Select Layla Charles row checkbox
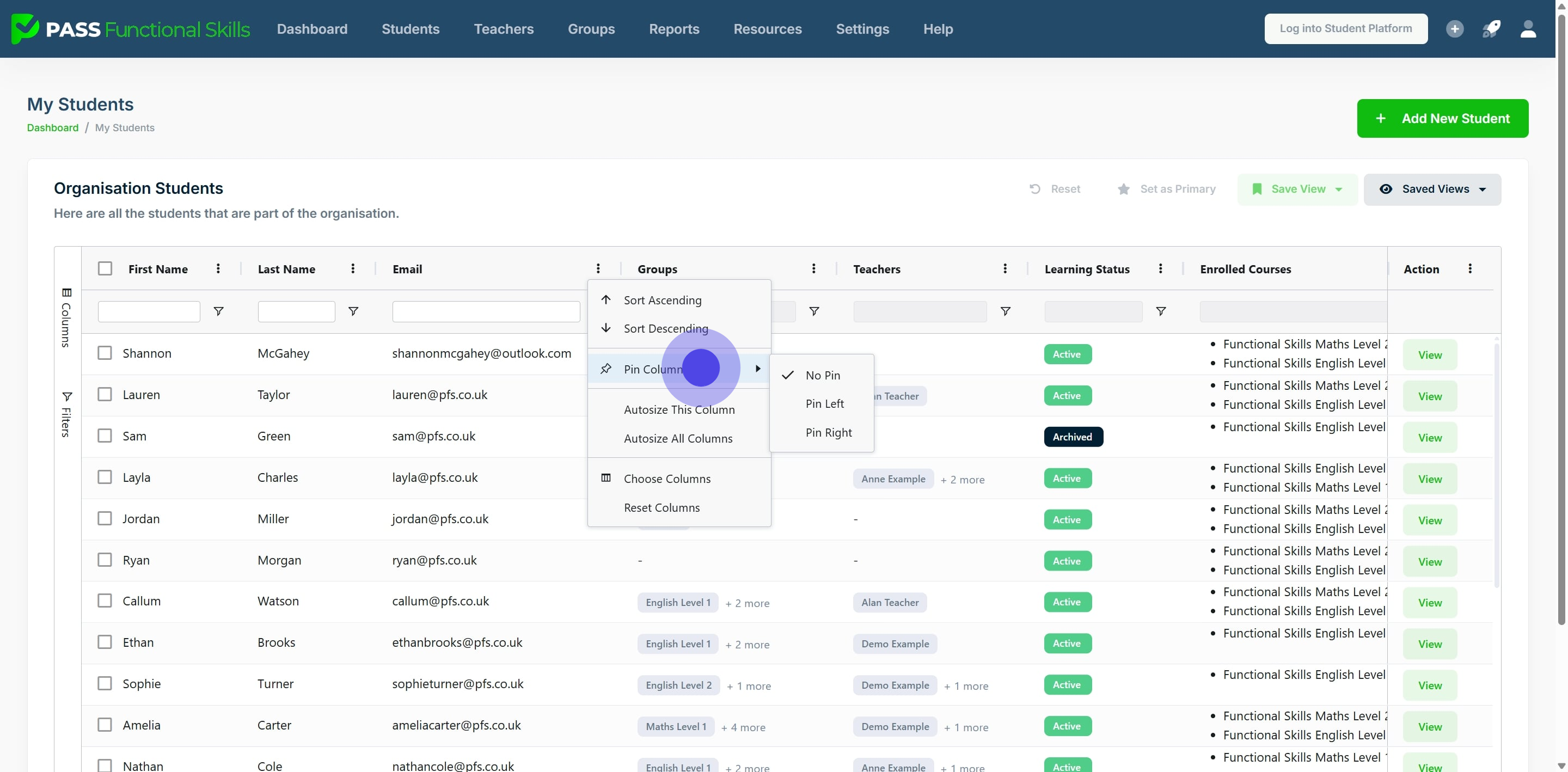Image resolution: width=1568 pixels, height=772 pixels. point(105,477)
